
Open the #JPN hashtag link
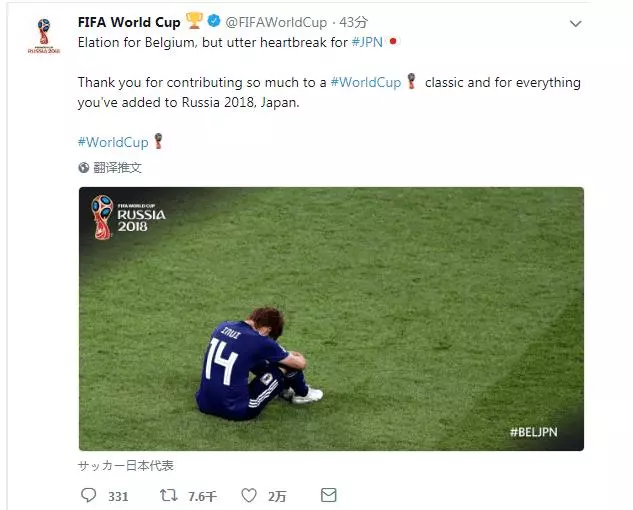click(x=367, y=42)
